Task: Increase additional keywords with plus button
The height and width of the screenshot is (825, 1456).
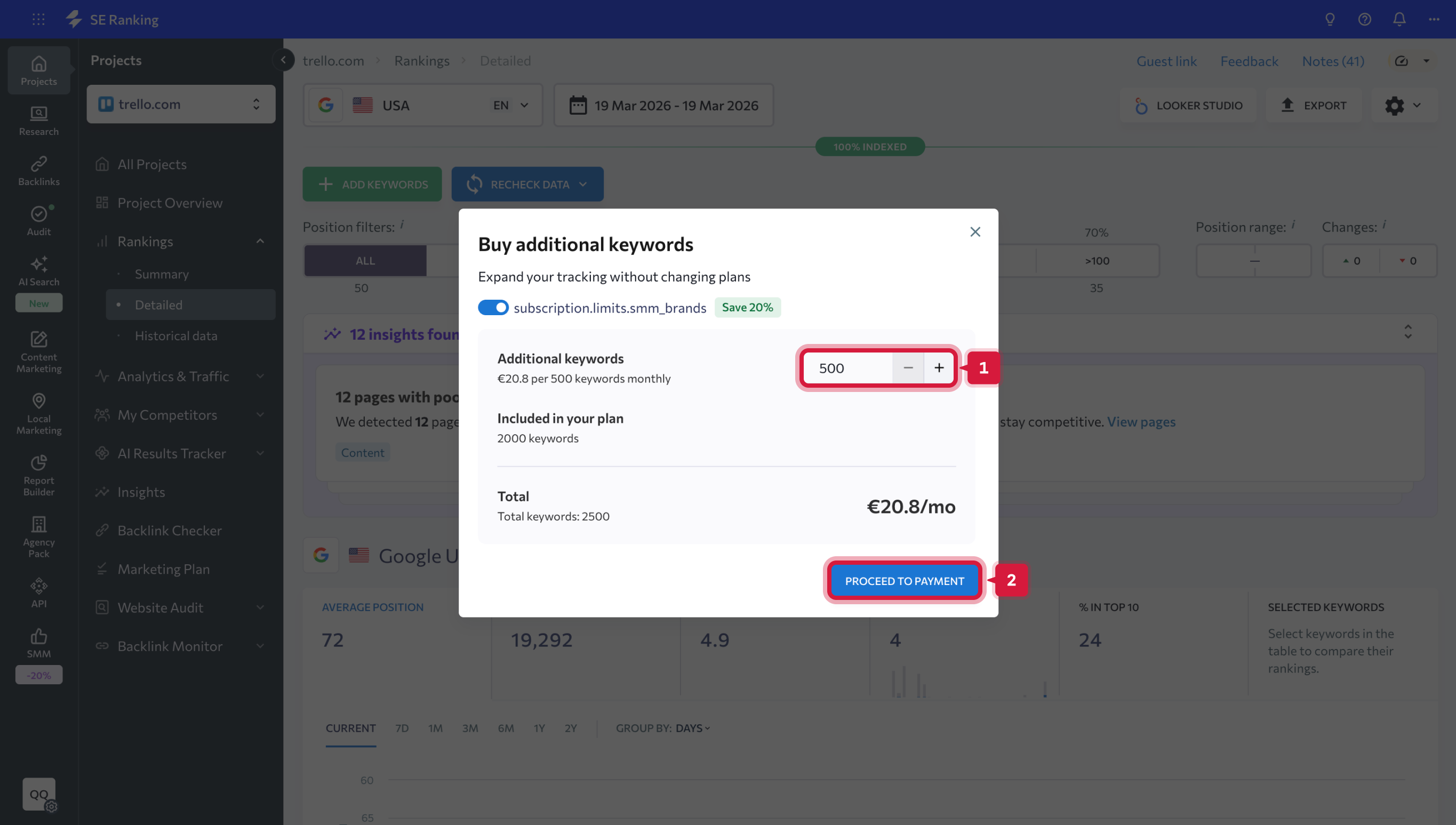Action: pyautogui.click(x=939, y=368)
